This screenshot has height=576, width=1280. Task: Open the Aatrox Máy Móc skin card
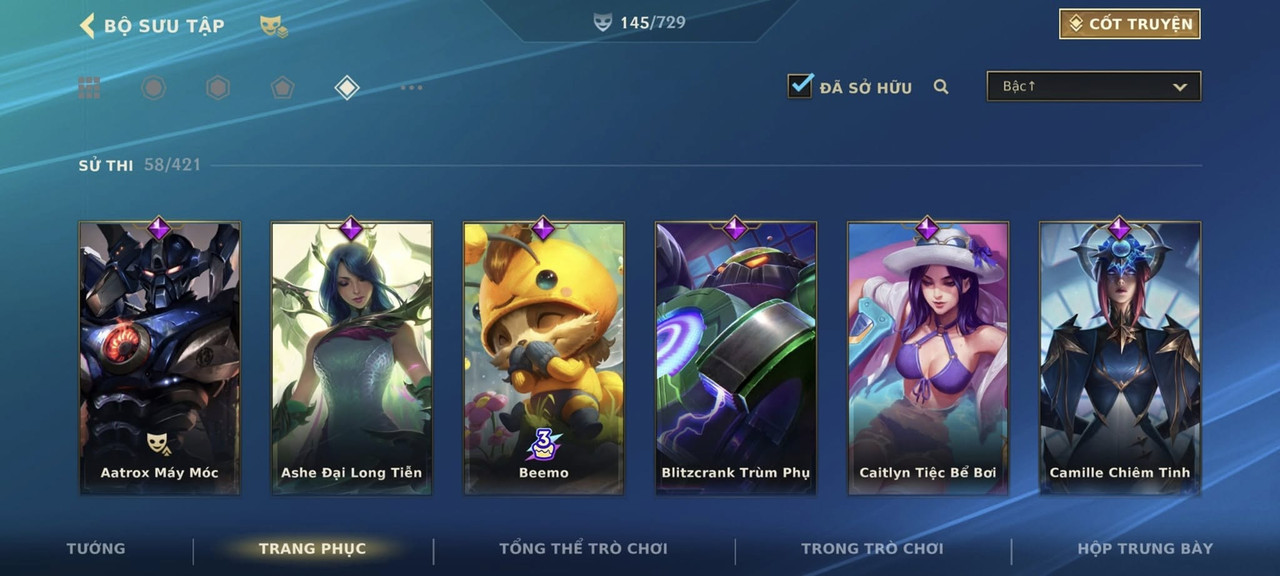click(x=160, y=358)
